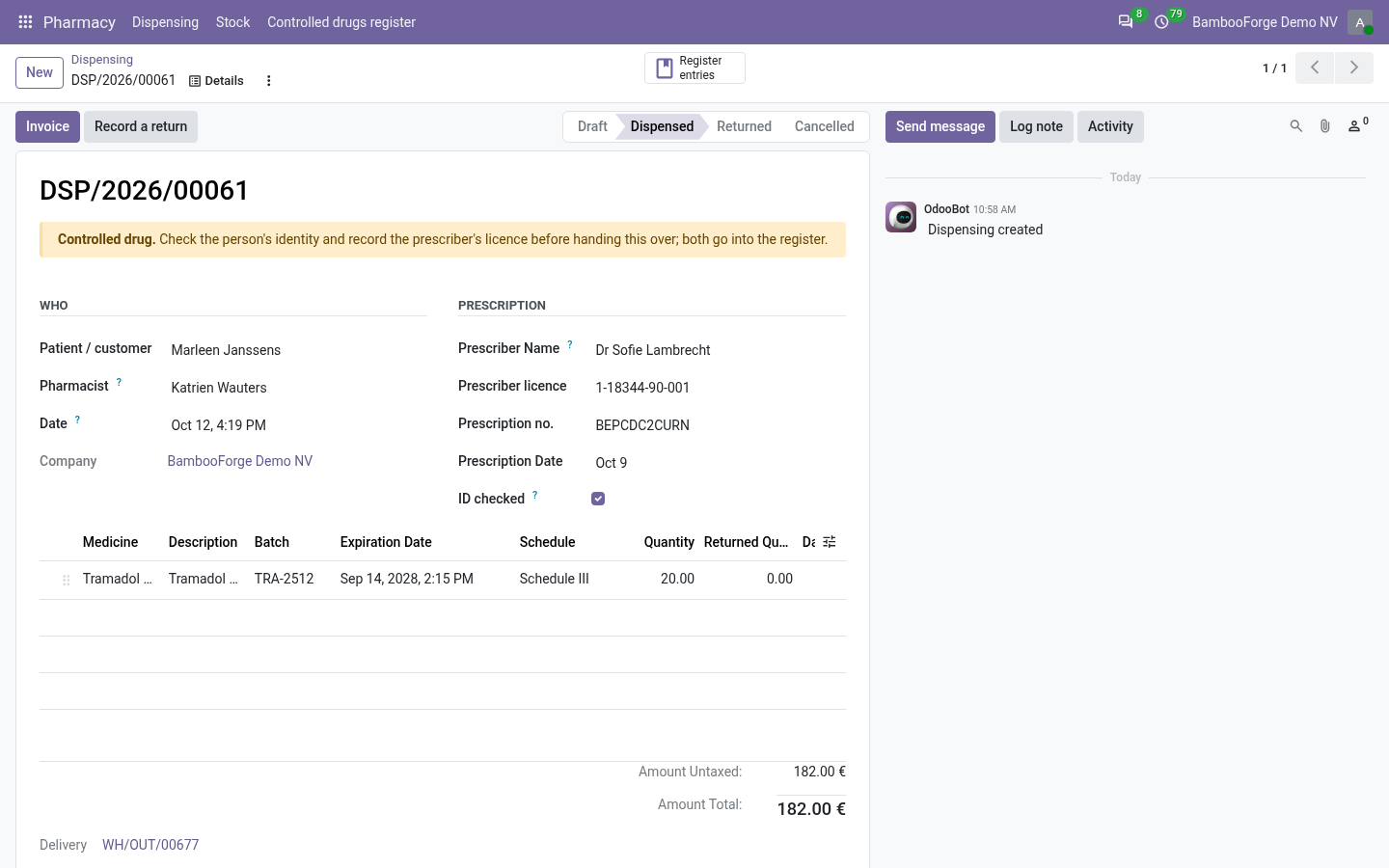Toggle the ID checked checkbox
Screen dimensions: 1389x868
(598, 499)
